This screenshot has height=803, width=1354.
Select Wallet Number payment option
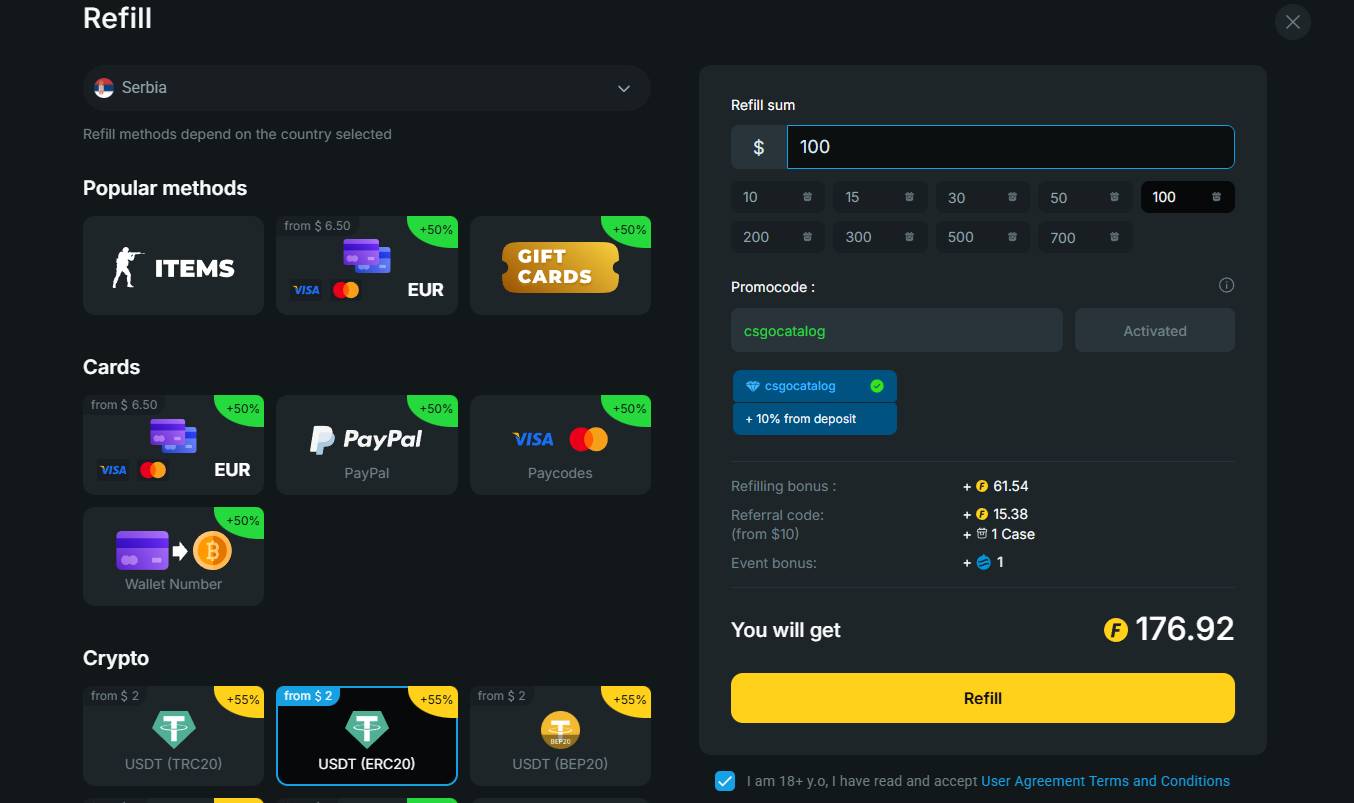(173, 556)
